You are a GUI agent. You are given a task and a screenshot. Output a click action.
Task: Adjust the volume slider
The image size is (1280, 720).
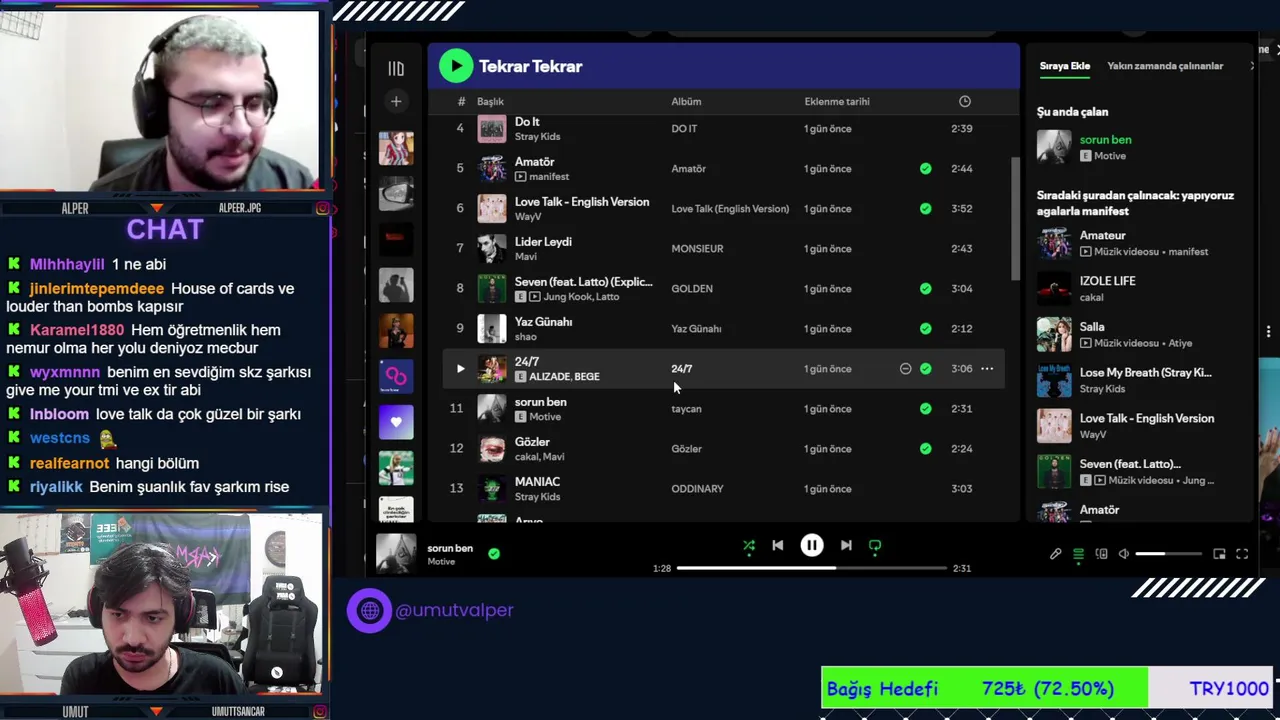pyautogui.click(x=1168, y=554)
